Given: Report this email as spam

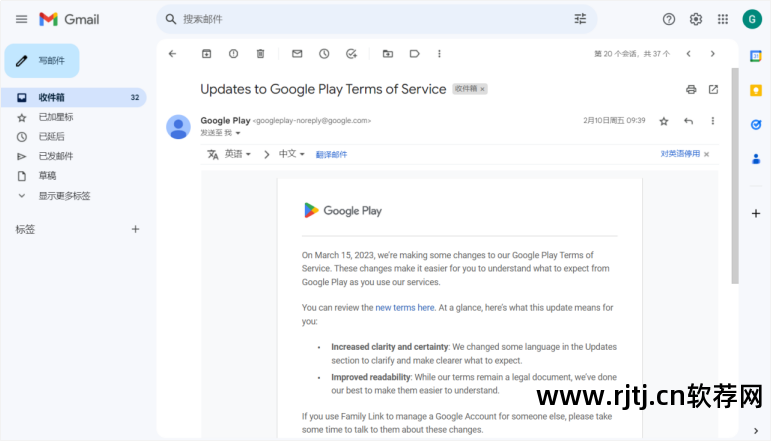Looking at the screenshot, I should (233, 54).
